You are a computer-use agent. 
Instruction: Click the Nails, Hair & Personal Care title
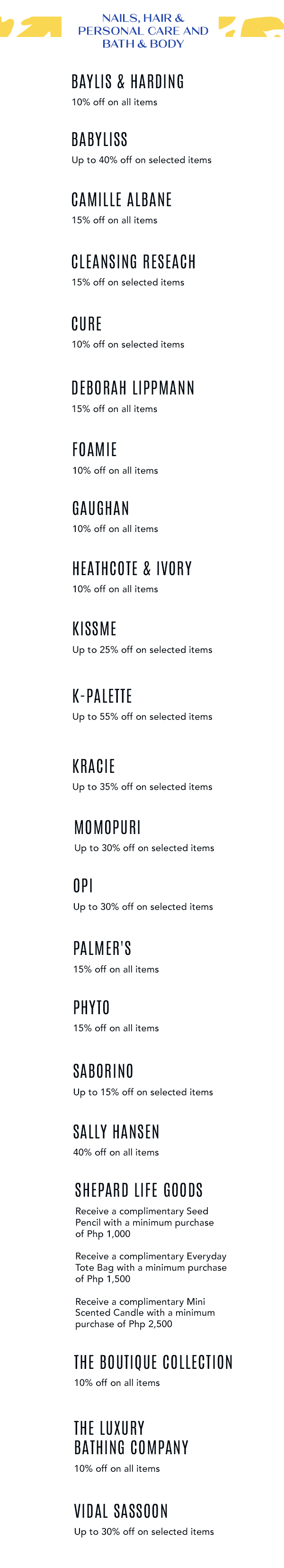(143, 31)
